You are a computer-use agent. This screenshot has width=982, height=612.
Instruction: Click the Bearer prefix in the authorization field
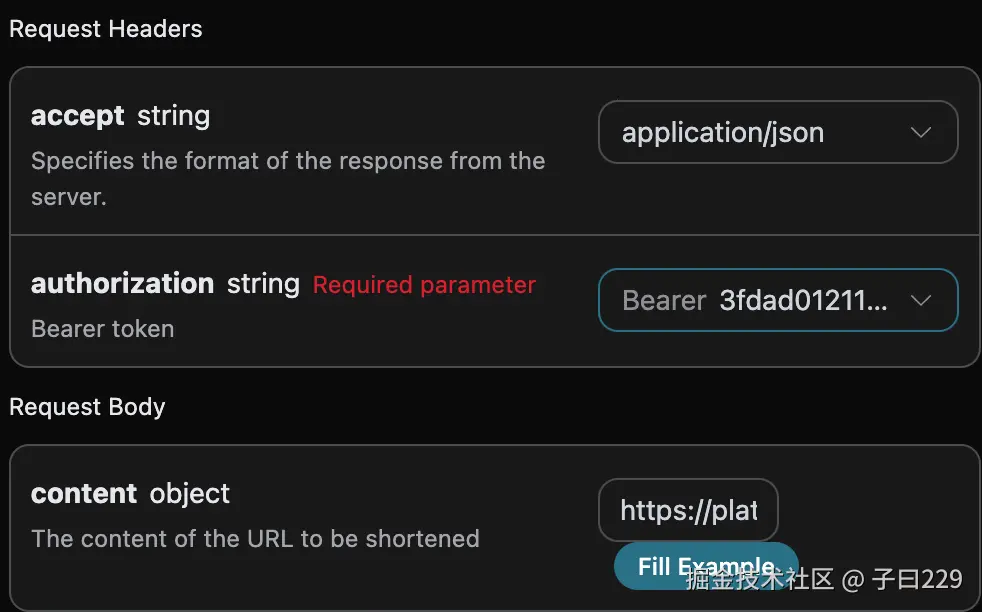point(664,301)
